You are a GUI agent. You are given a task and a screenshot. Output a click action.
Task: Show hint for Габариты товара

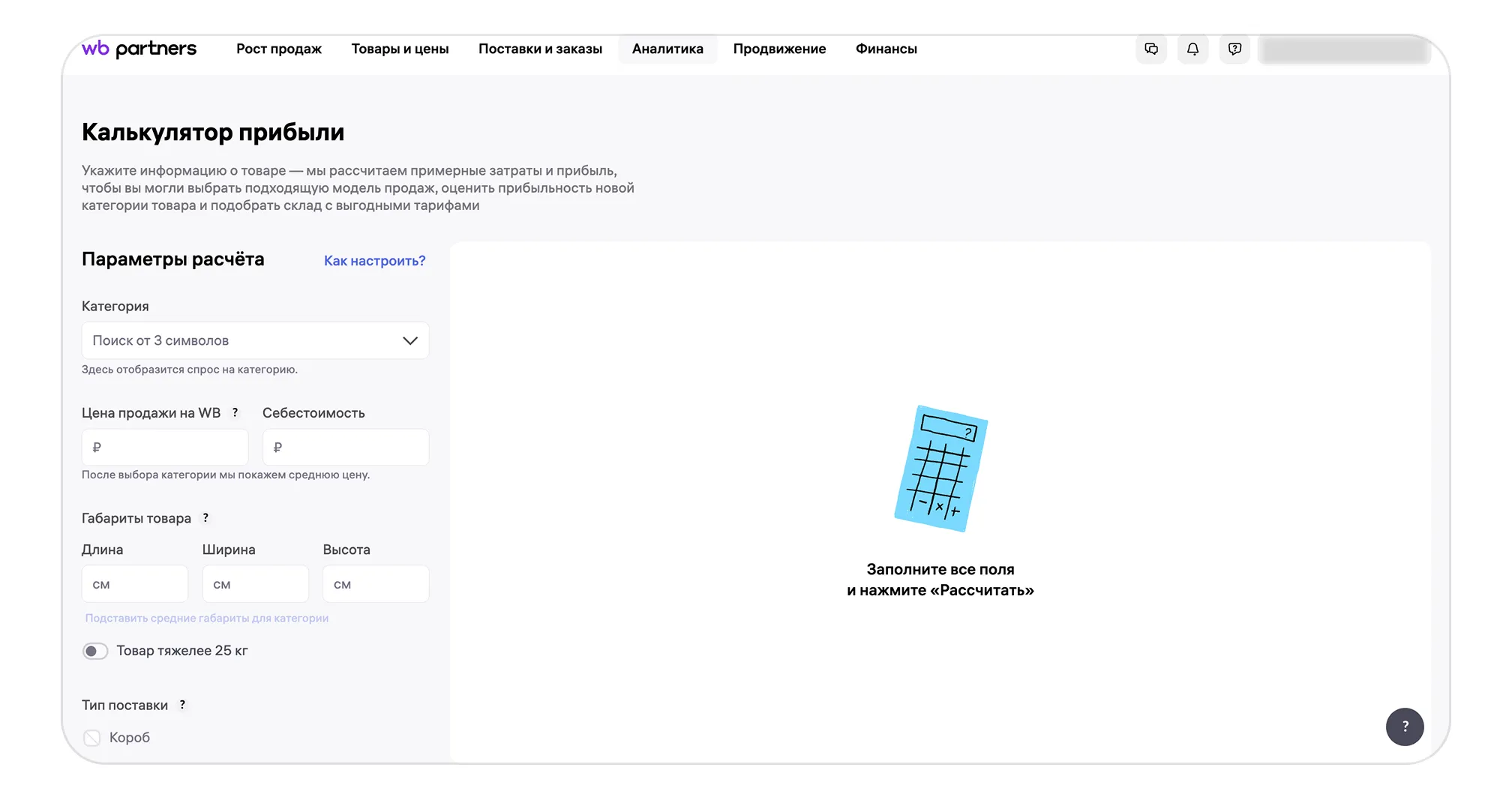click(x=205, y=518)
